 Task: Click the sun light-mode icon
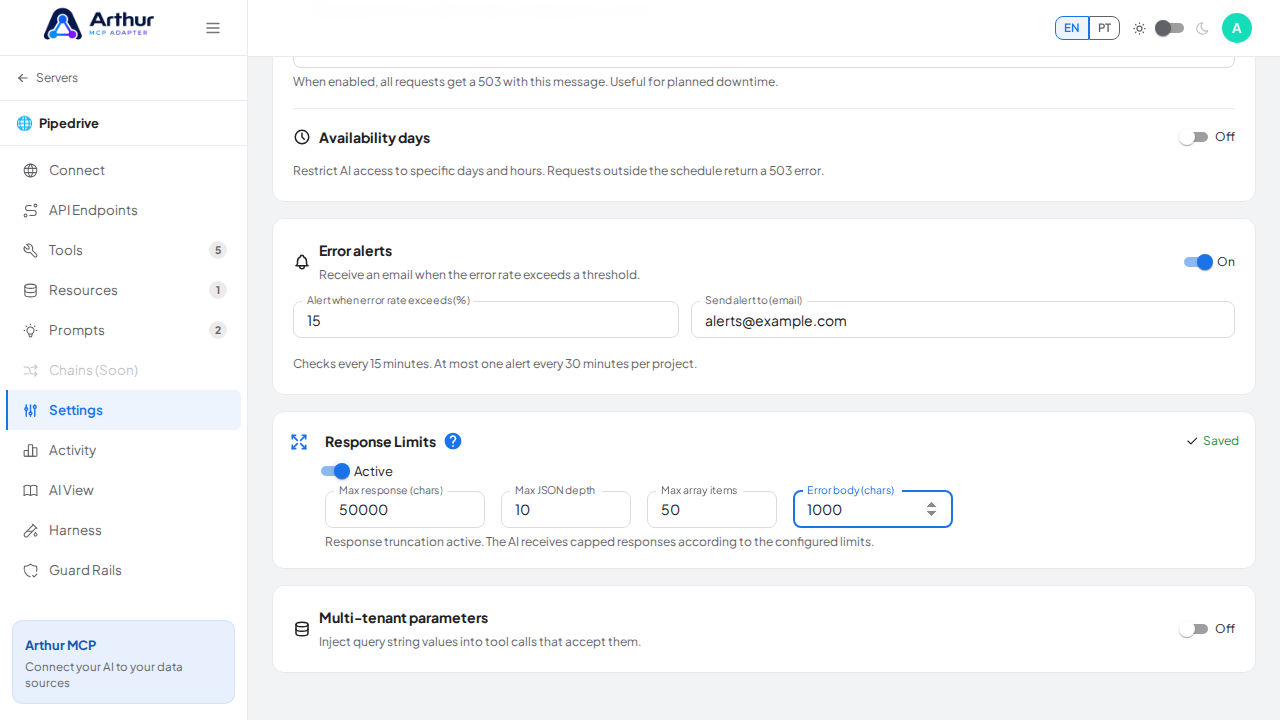point(1139,28)
